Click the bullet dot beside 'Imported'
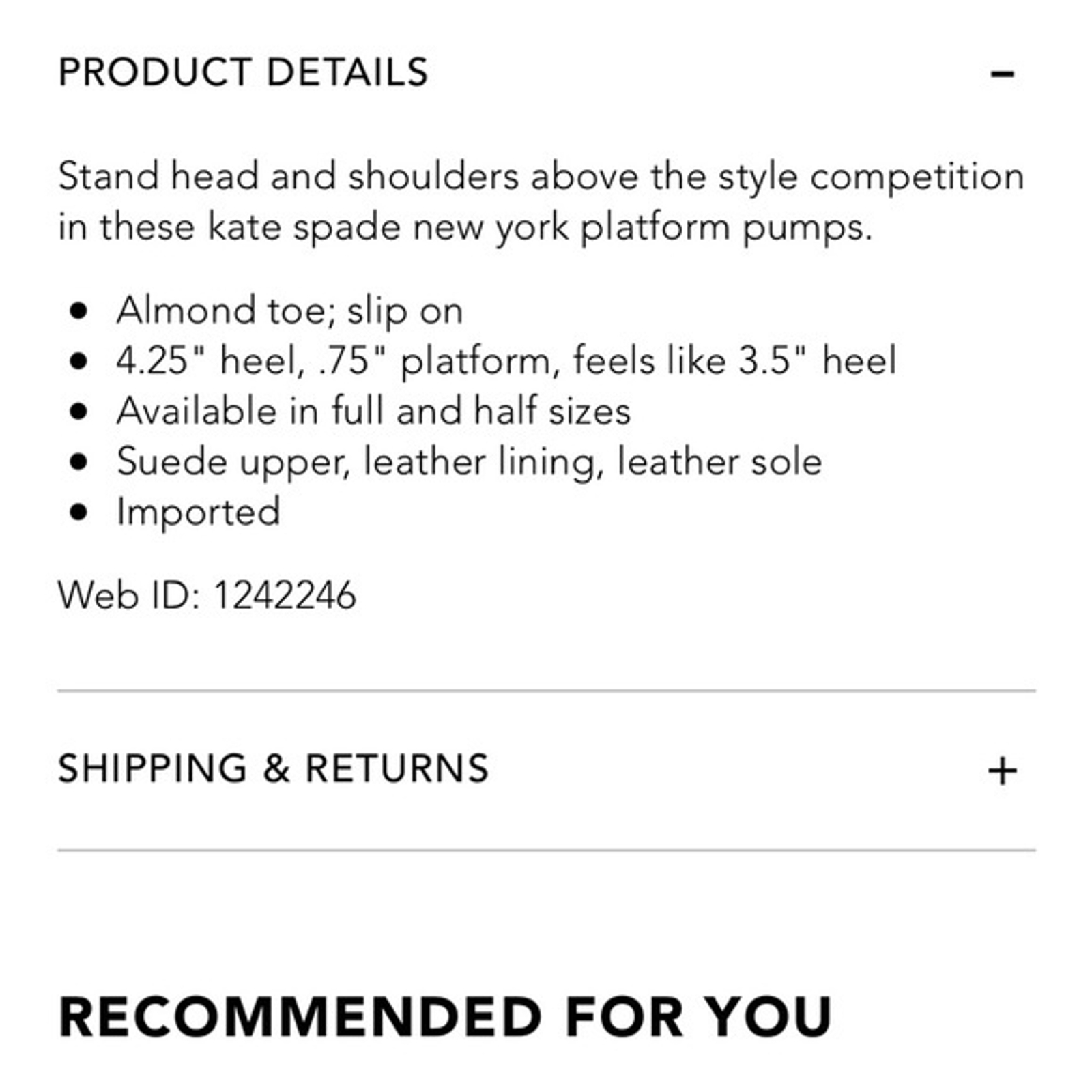Screen dimensions: 1092x1092 (x=79, y=512)
